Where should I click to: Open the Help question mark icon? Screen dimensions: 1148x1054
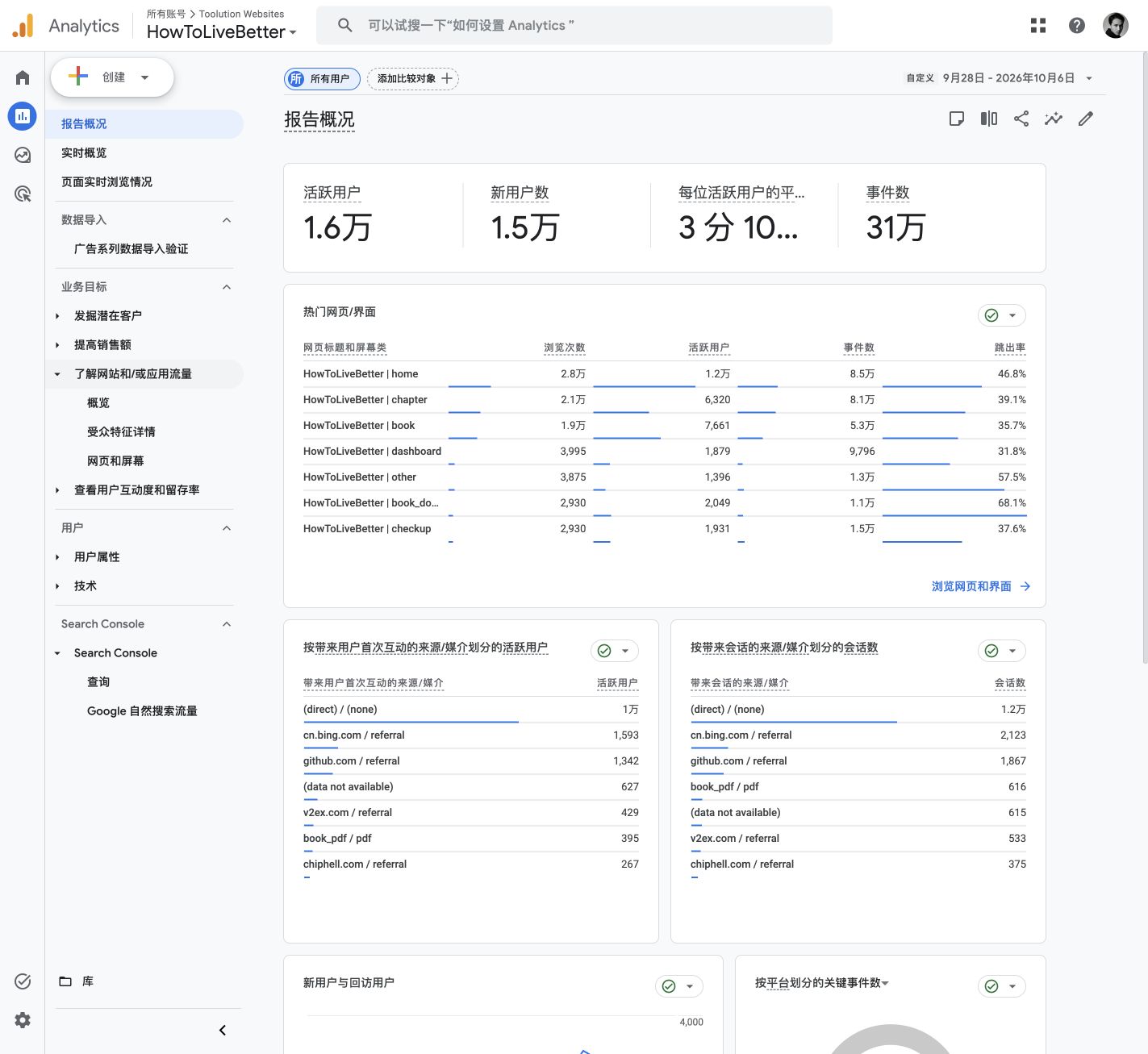(x=1077, y=26)
